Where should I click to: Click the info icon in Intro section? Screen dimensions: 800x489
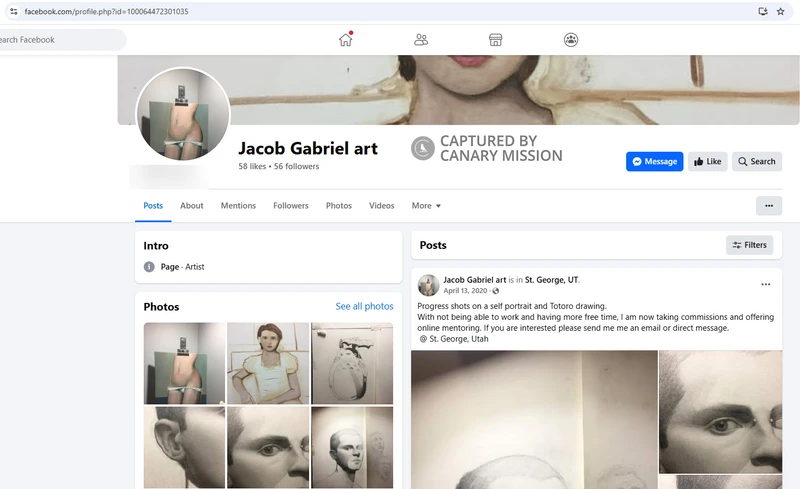click(149, 266)
